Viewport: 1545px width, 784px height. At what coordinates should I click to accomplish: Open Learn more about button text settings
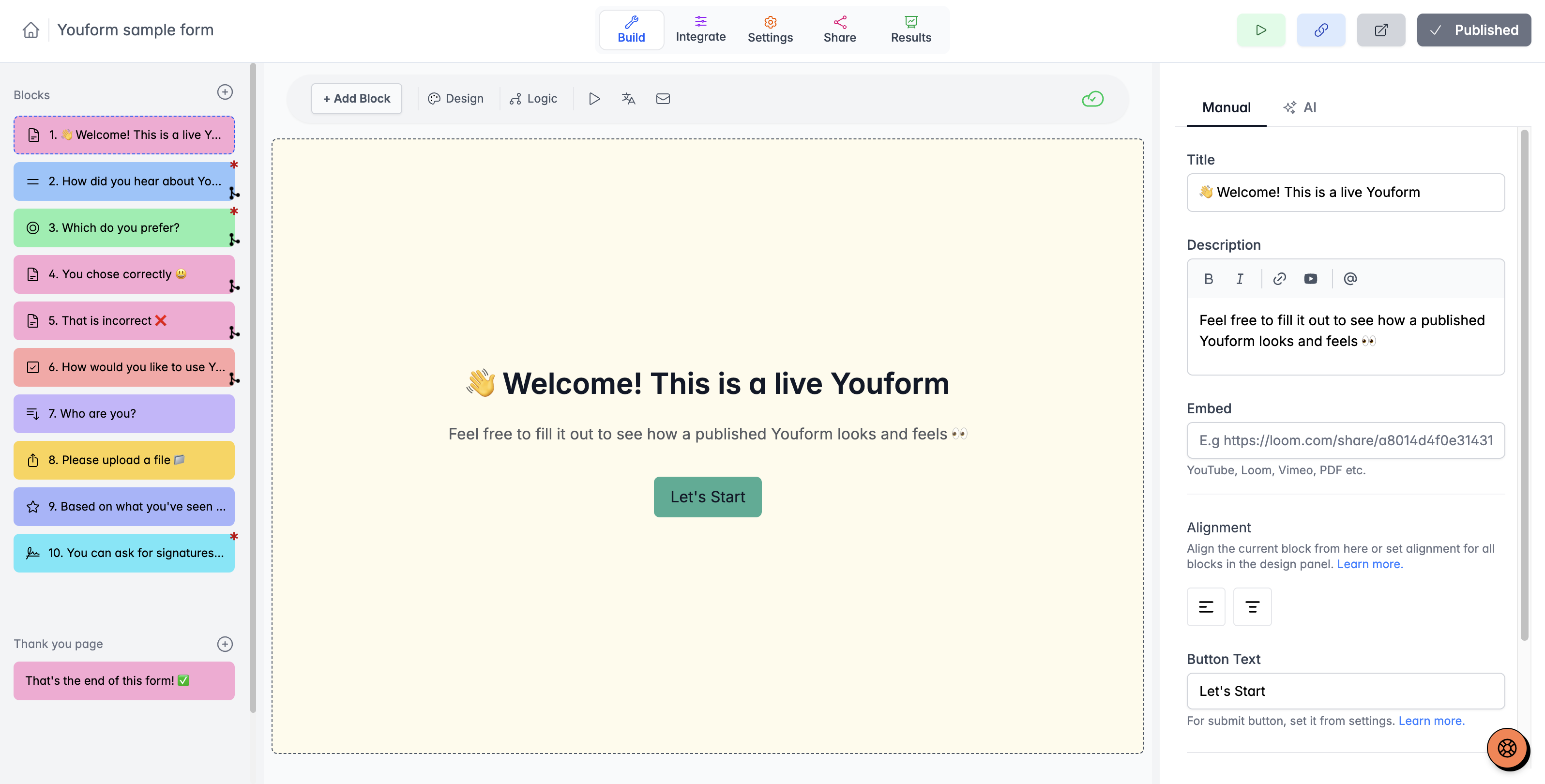(1432, 721)
